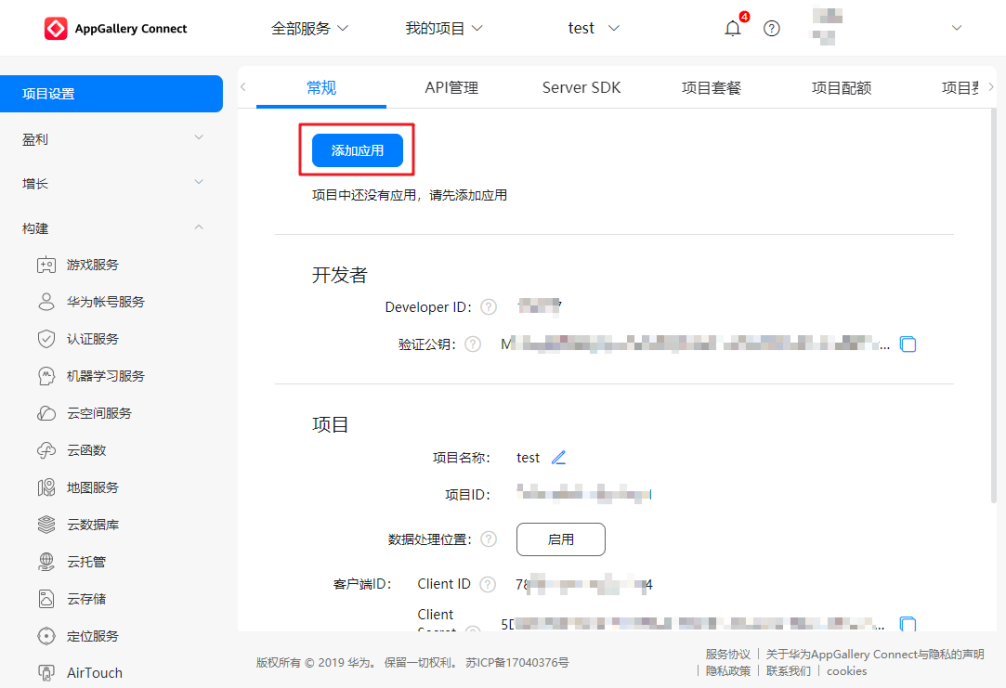Image resolution: width=1006 pixels, height=688 pixels.
Task: Show 验证公钥 help tooltip icon
Action: [x=473, y=345]
